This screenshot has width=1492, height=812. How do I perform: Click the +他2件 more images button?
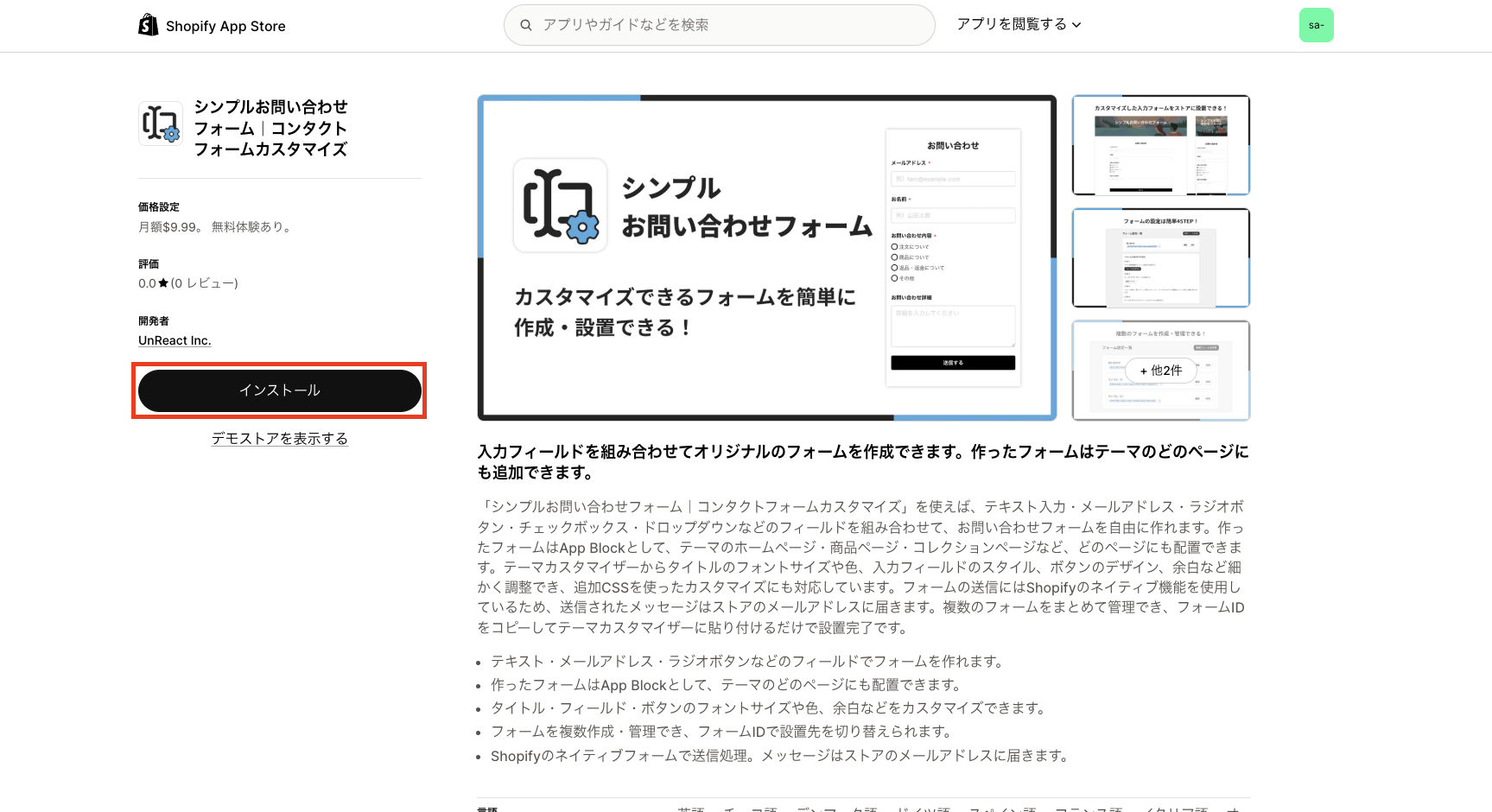click(1161, 371)
